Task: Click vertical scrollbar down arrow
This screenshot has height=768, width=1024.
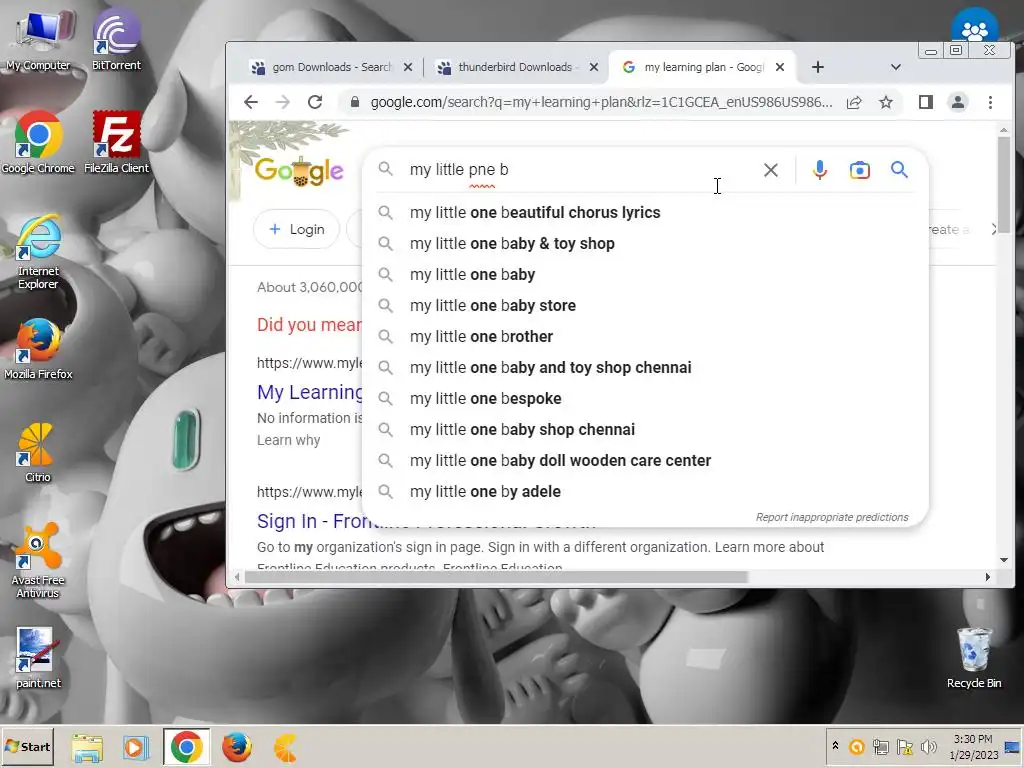Action: click(1003, 560)
